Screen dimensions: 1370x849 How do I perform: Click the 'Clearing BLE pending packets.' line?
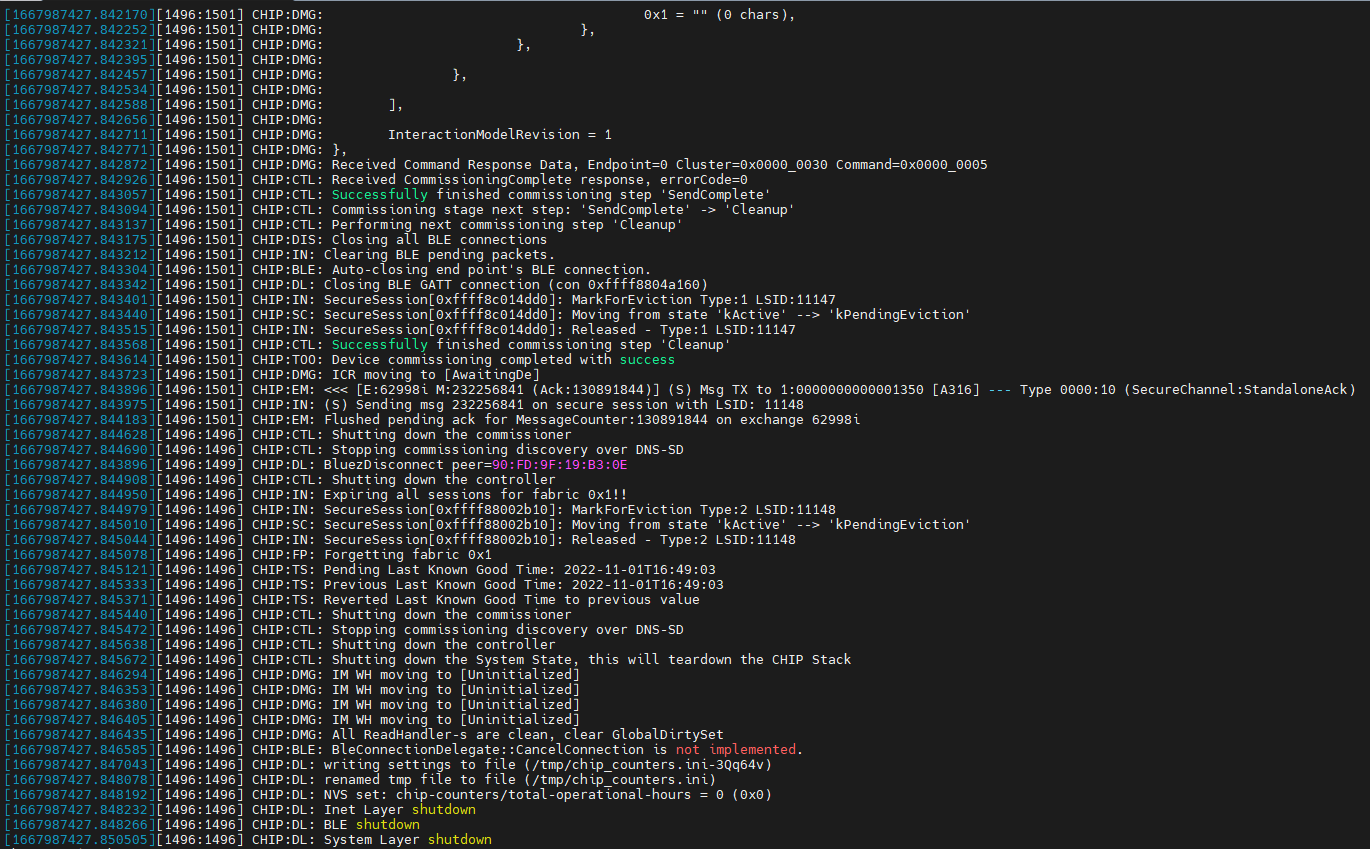[279, 255]
